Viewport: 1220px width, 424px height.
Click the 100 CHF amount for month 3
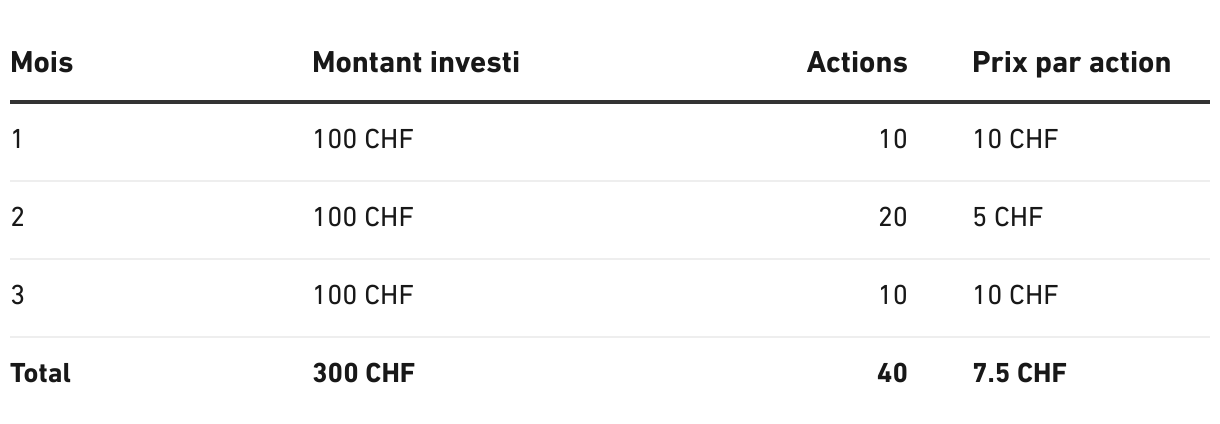click(362, 295)
